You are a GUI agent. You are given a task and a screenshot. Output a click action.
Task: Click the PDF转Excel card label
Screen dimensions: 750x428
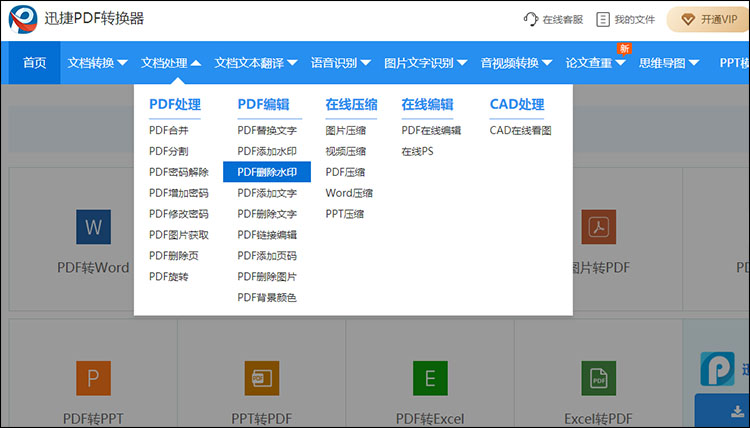430,419
